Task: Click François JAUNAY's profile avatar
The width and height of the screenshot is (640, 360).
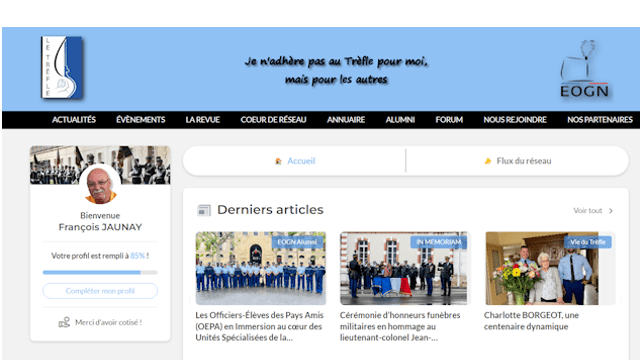Action: tap(100, 184)
